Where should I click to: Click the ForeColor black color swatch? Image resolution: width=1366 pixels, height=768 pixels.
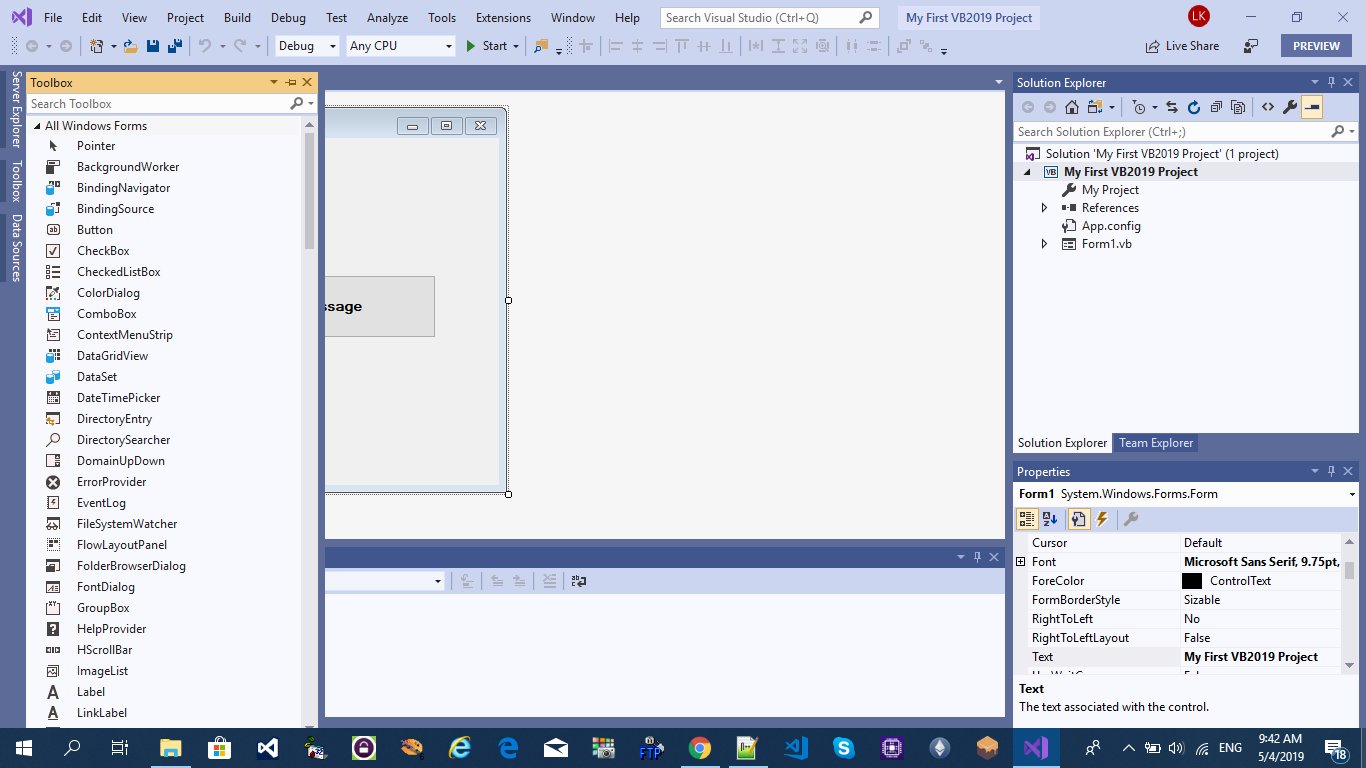pos(1192,581)
